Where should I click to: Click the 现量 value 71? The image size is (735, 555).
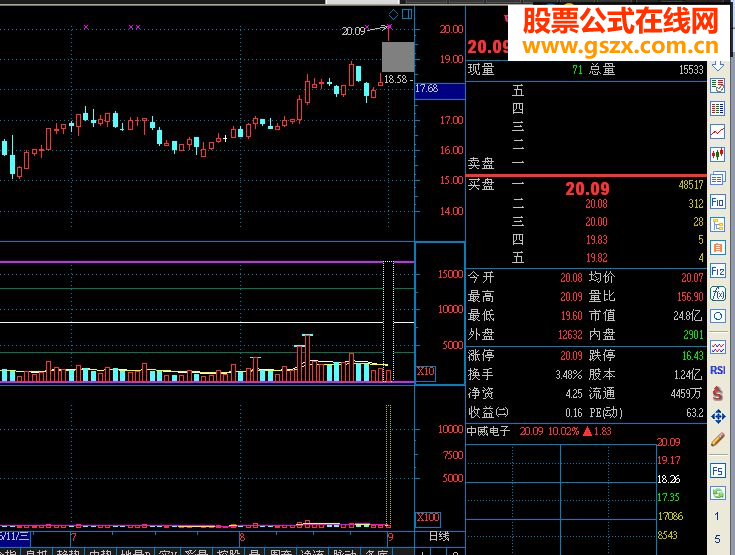click(577, 70)
